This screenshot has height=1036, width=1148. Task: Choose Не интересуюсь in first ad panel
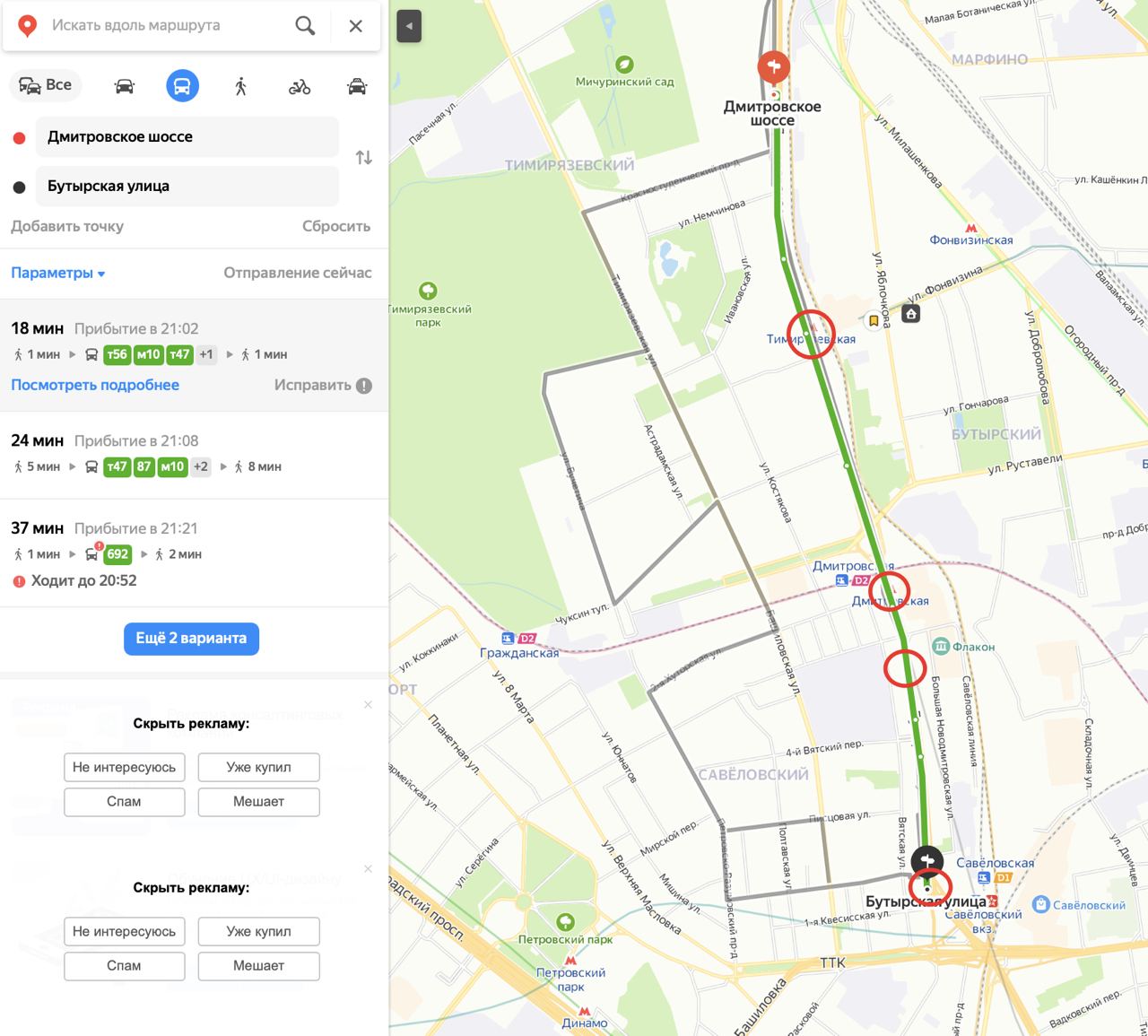[124, 767]
